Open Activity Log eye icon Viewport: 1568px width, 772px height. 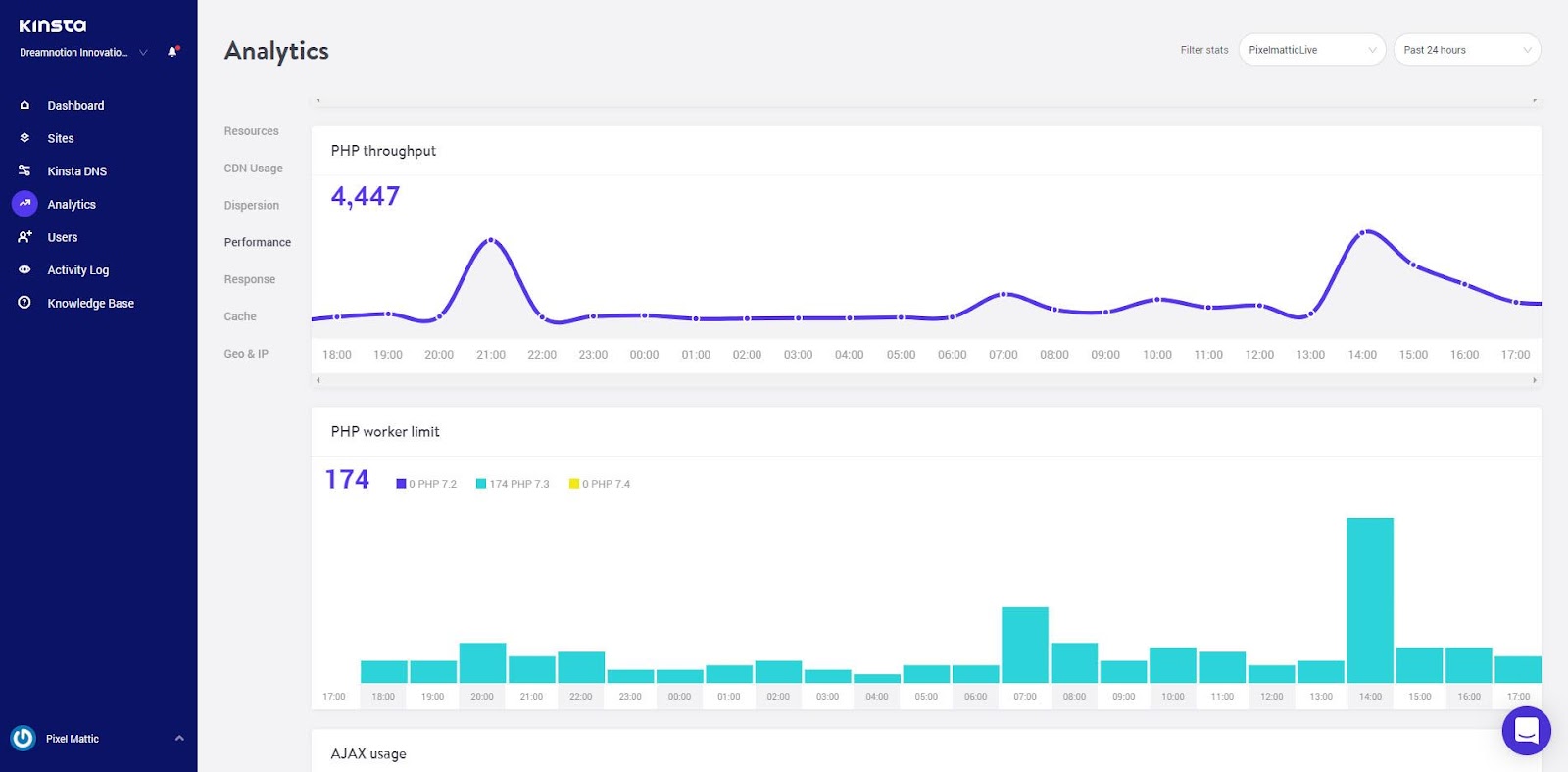[x=24, y=269]
